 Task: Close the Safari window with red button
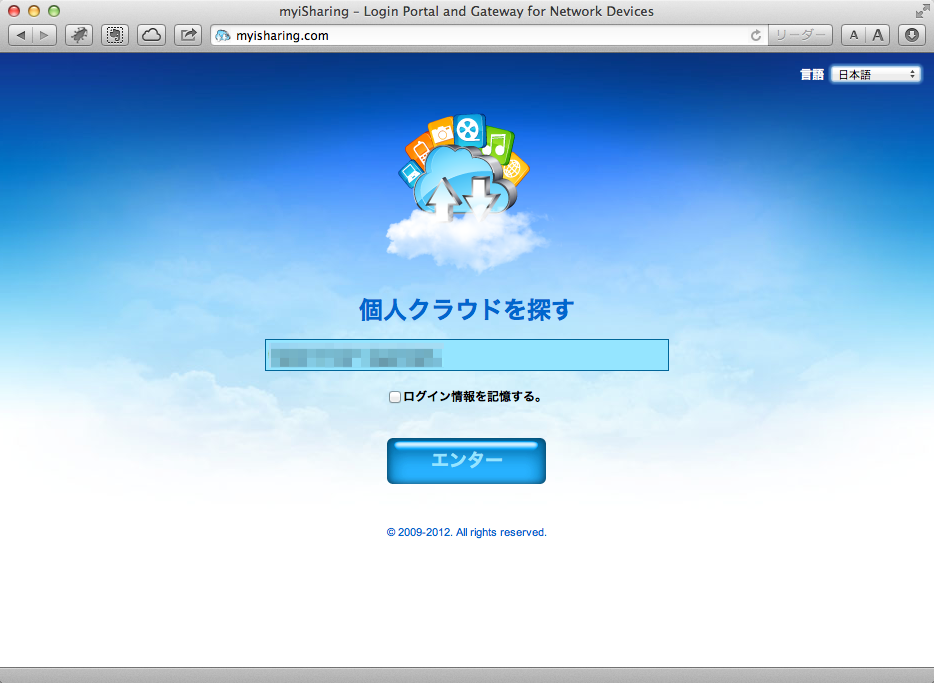(14, 11)
